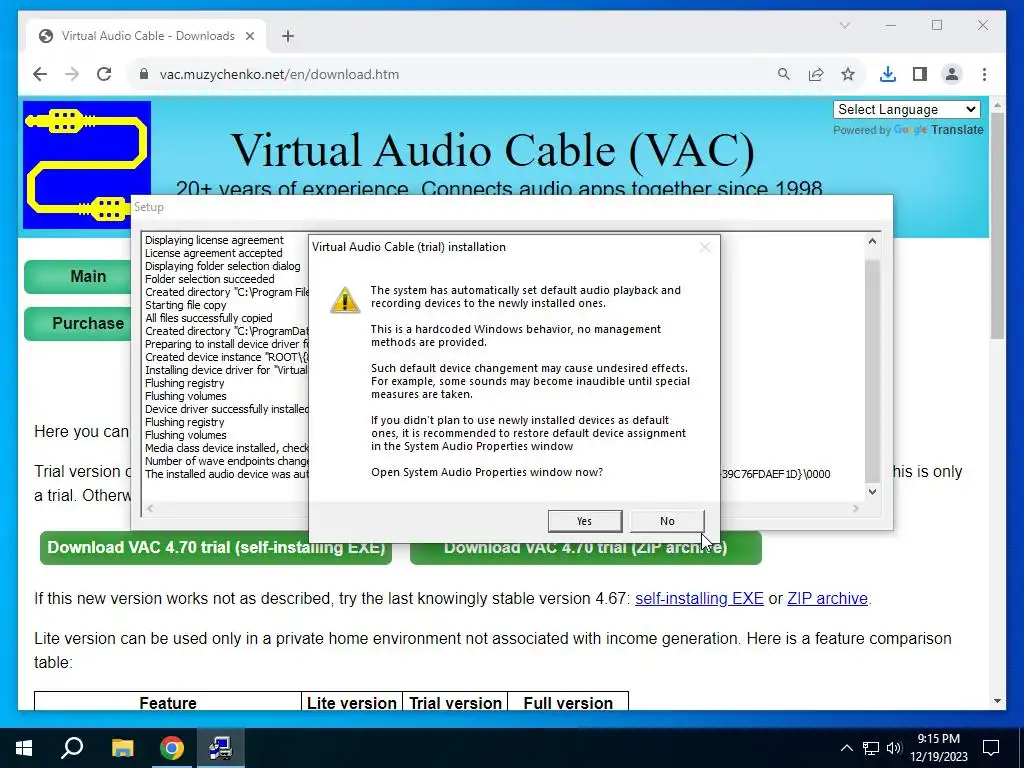
Task: Open a new browser tab
Action: [x=288, y=36]
